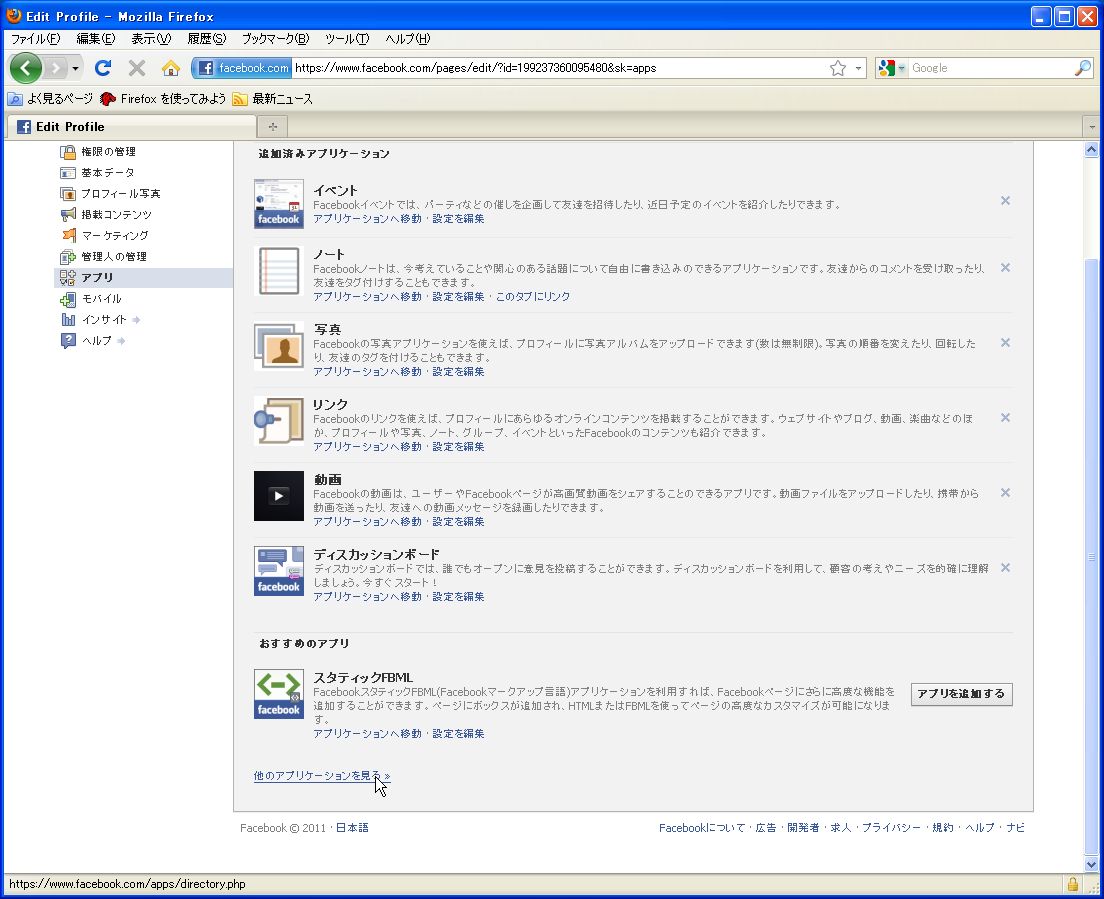The width and height of the screenshot is (1104, 899).
Task: Click the vertical scrollbar thumb
Action: (1091, 555)
